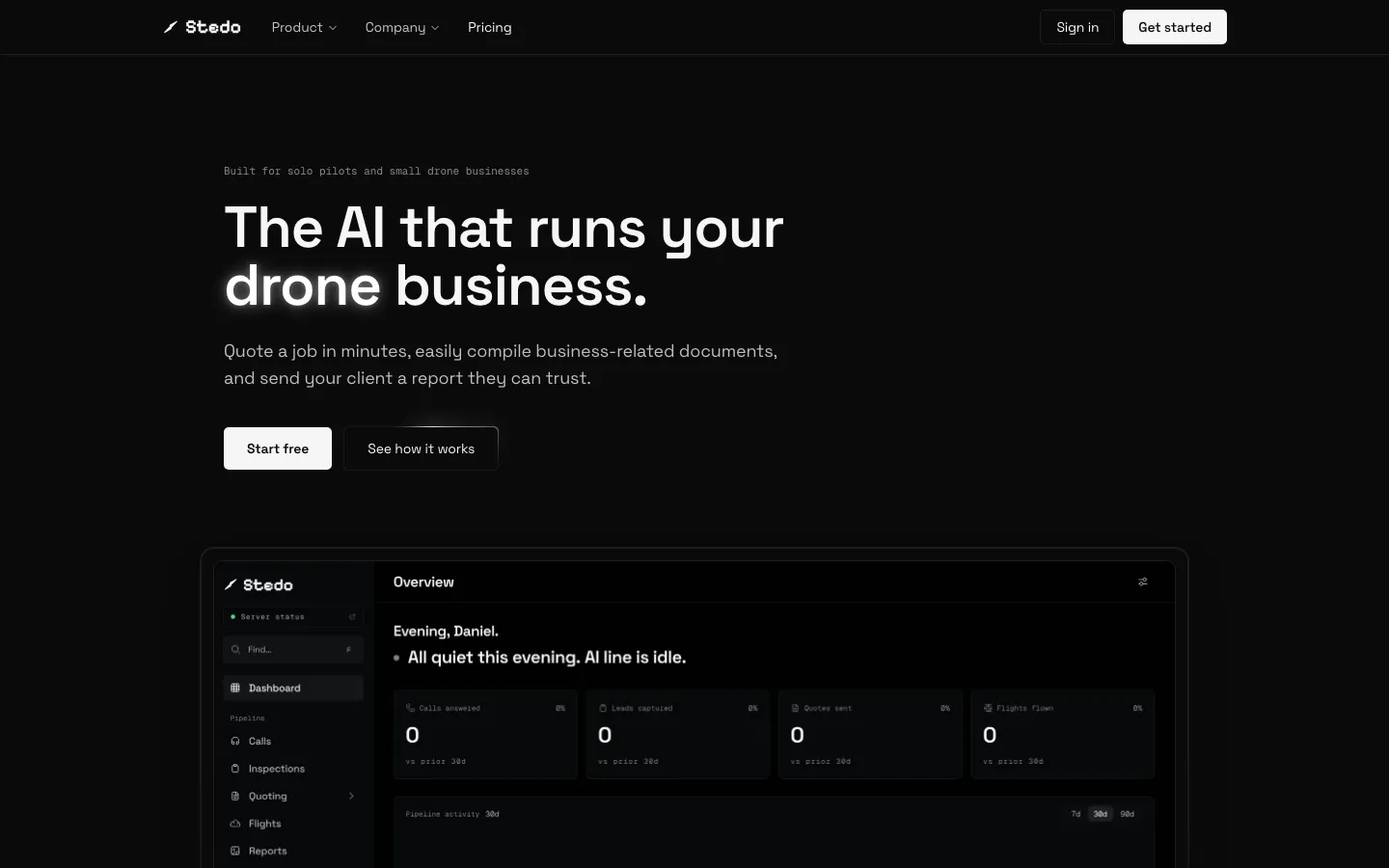The image size is (1389, 868).
Task: Click the clipboard icon next to Inspections
Action: pos(235,769)
